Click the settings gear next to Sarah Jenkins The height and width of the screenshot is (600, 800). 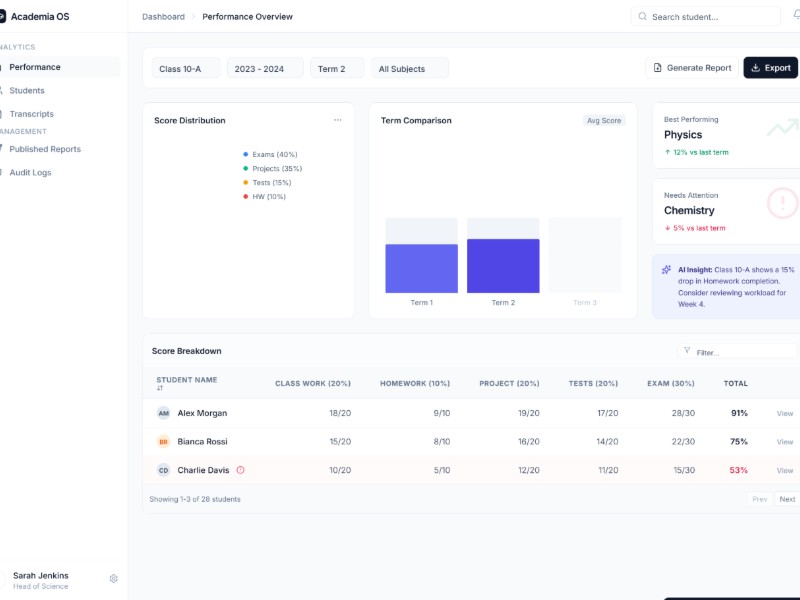coord(114,578)
